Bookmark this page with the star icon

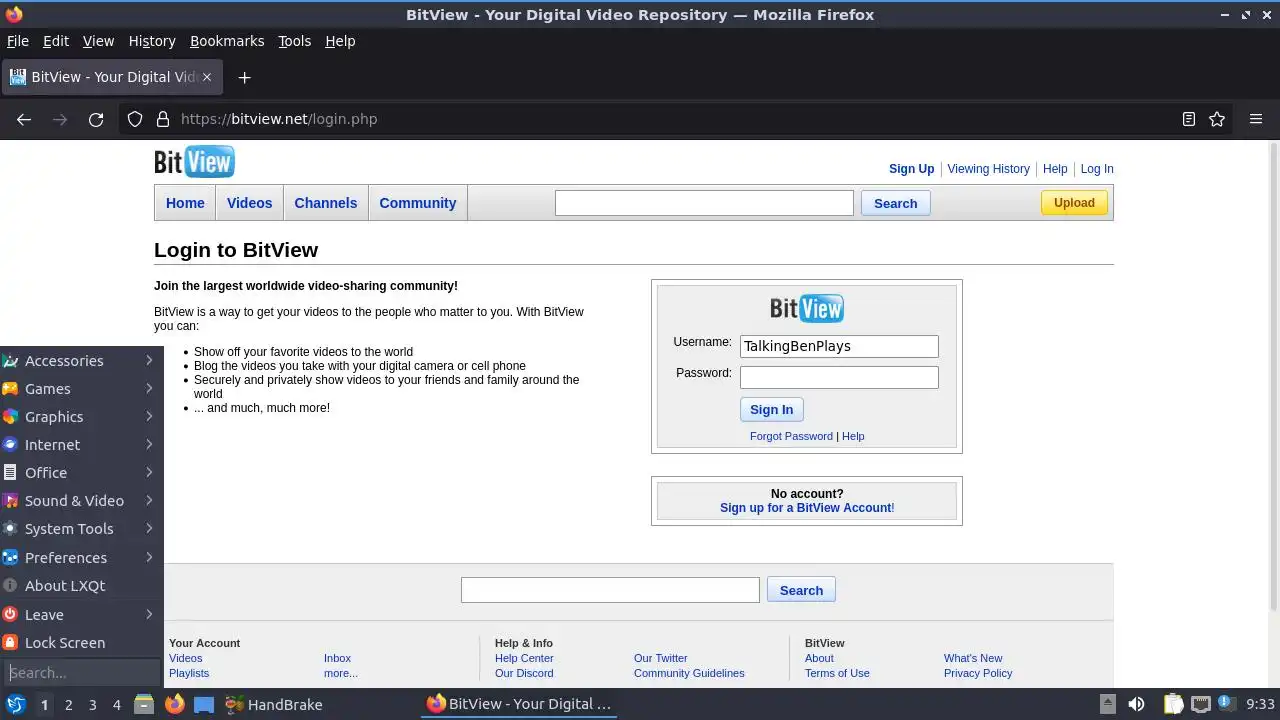(x=1217, y=119)
